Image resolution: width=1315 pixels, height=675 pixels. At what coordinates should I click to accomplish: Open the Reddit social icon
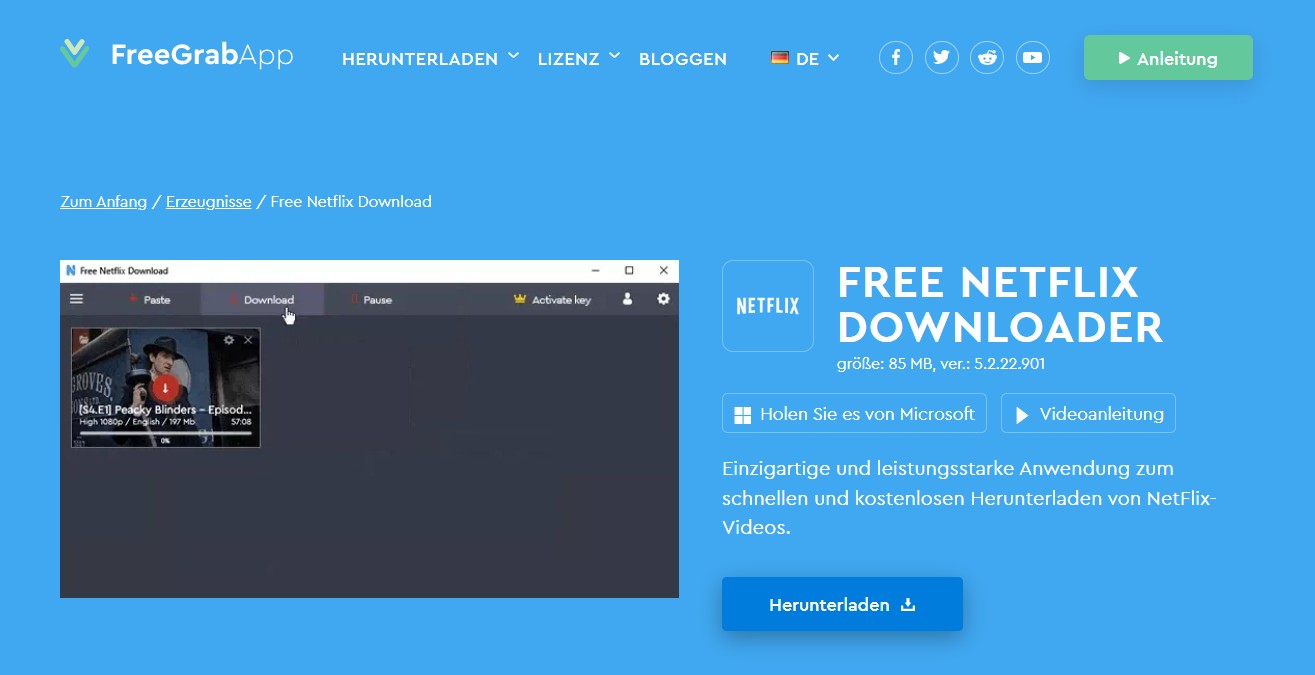987,58
